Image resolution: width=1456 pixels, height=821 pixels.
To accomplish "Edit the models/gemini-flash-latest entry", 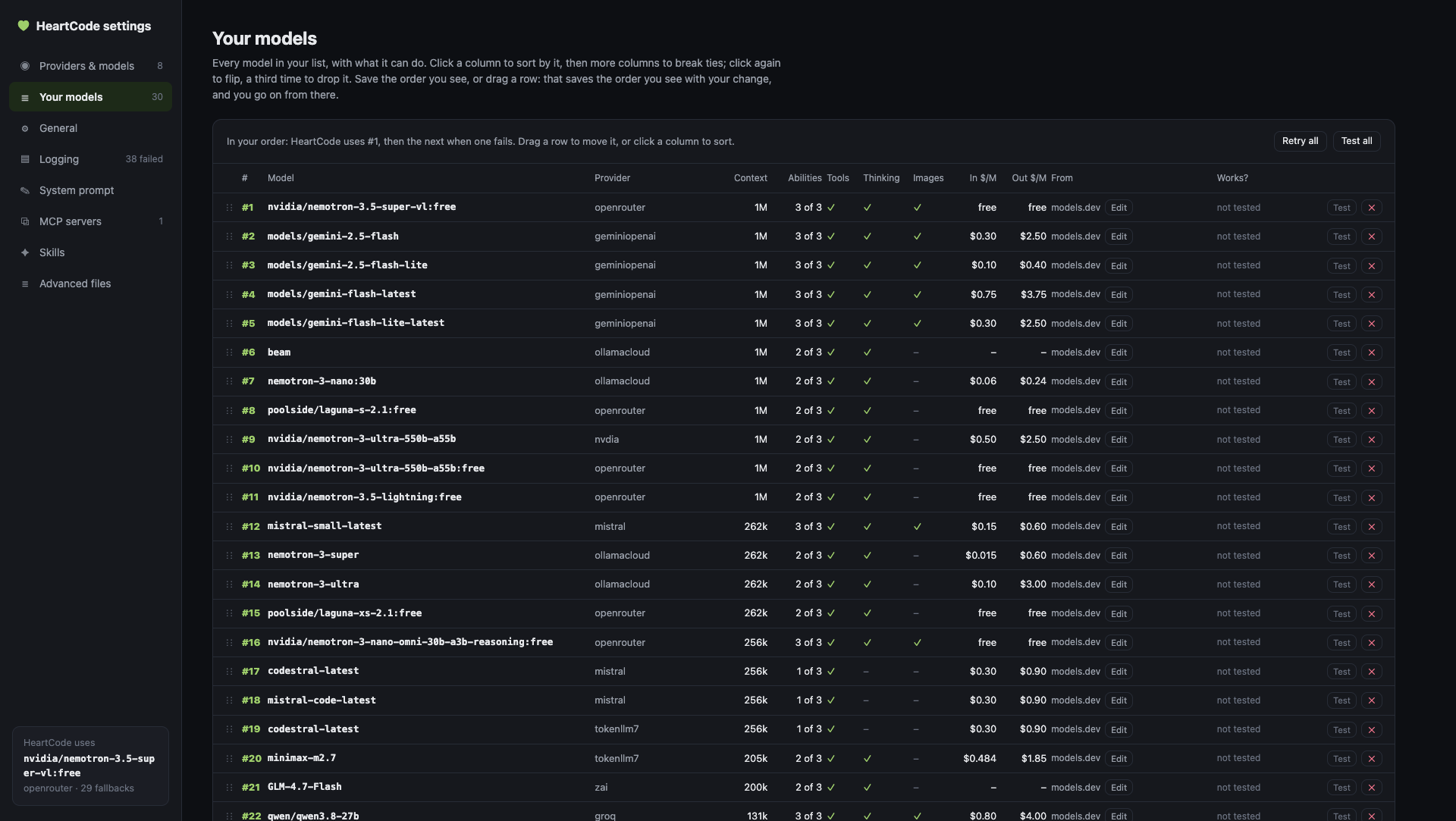I will point(1119,295).
